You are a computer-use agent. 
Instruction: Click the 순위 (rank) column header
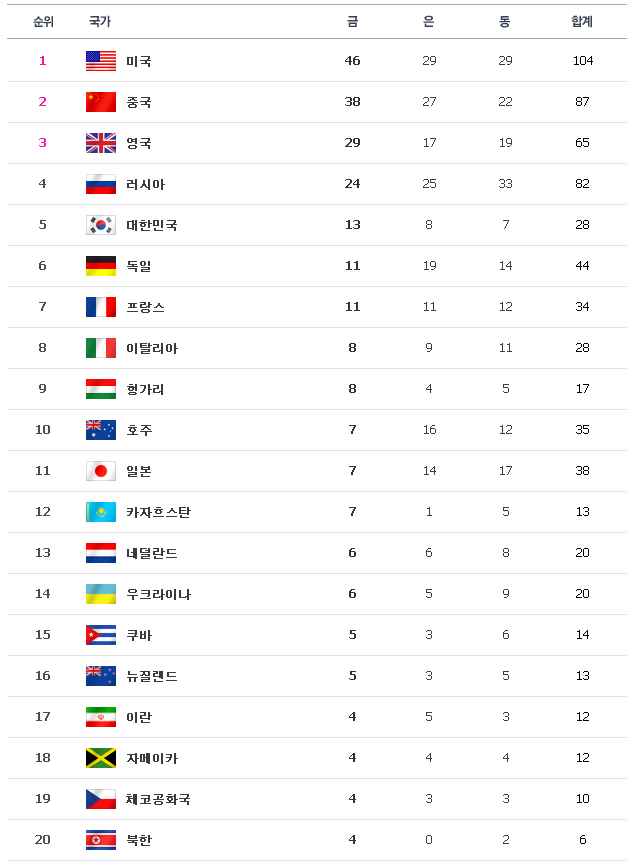[43, 22]
